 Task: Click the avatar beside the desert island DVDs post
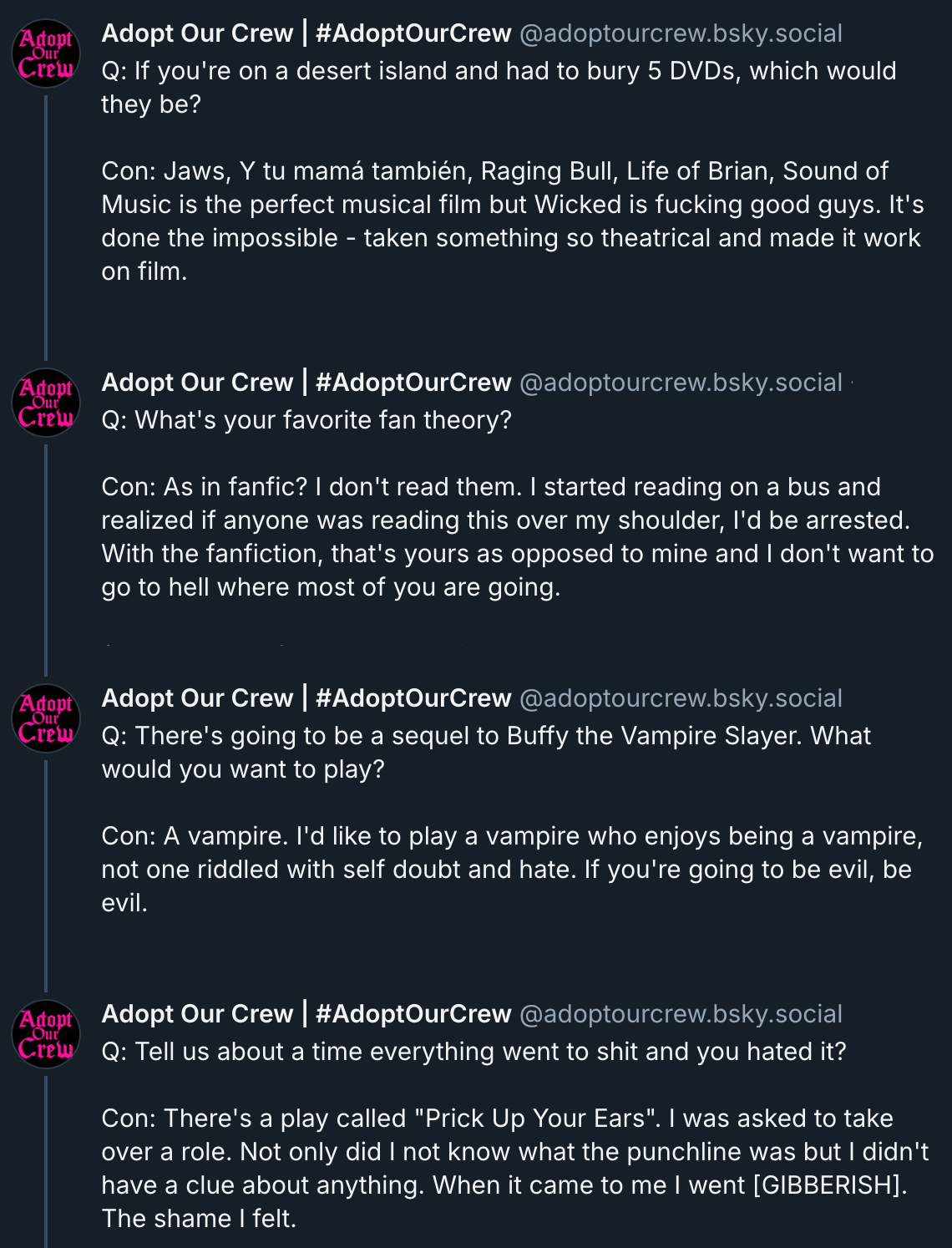click(46, 53)
